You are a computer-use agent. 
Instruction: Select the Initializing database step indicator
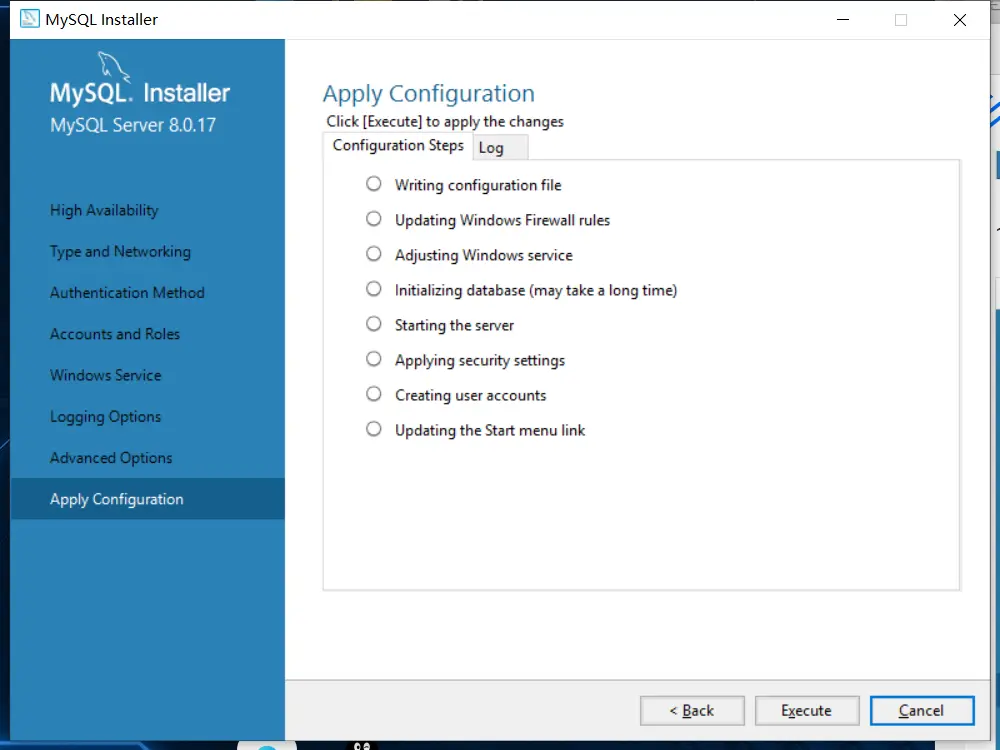point(374,289)
